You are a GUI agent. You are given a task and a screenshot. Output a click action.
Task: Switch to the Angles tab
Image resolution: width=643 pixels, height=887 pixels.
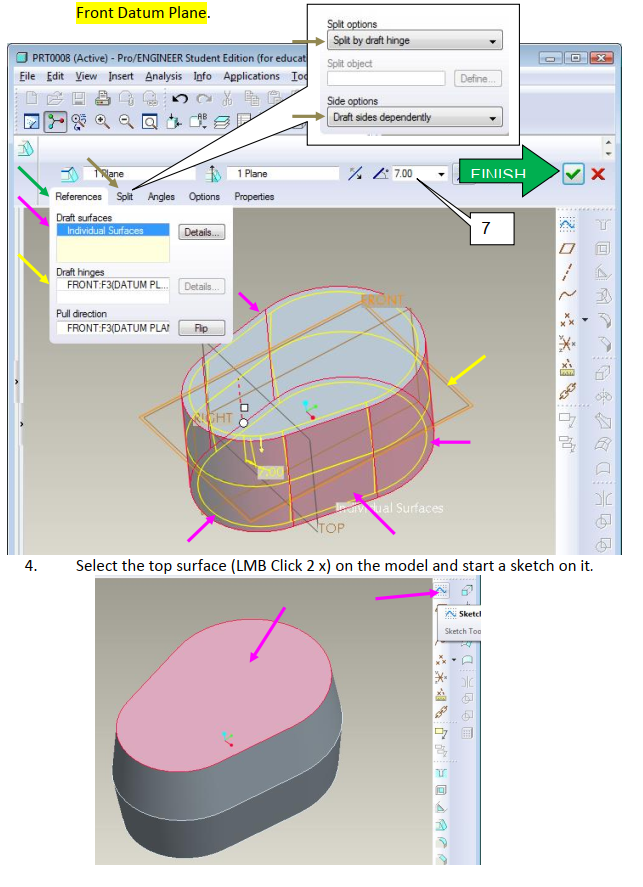161,197
